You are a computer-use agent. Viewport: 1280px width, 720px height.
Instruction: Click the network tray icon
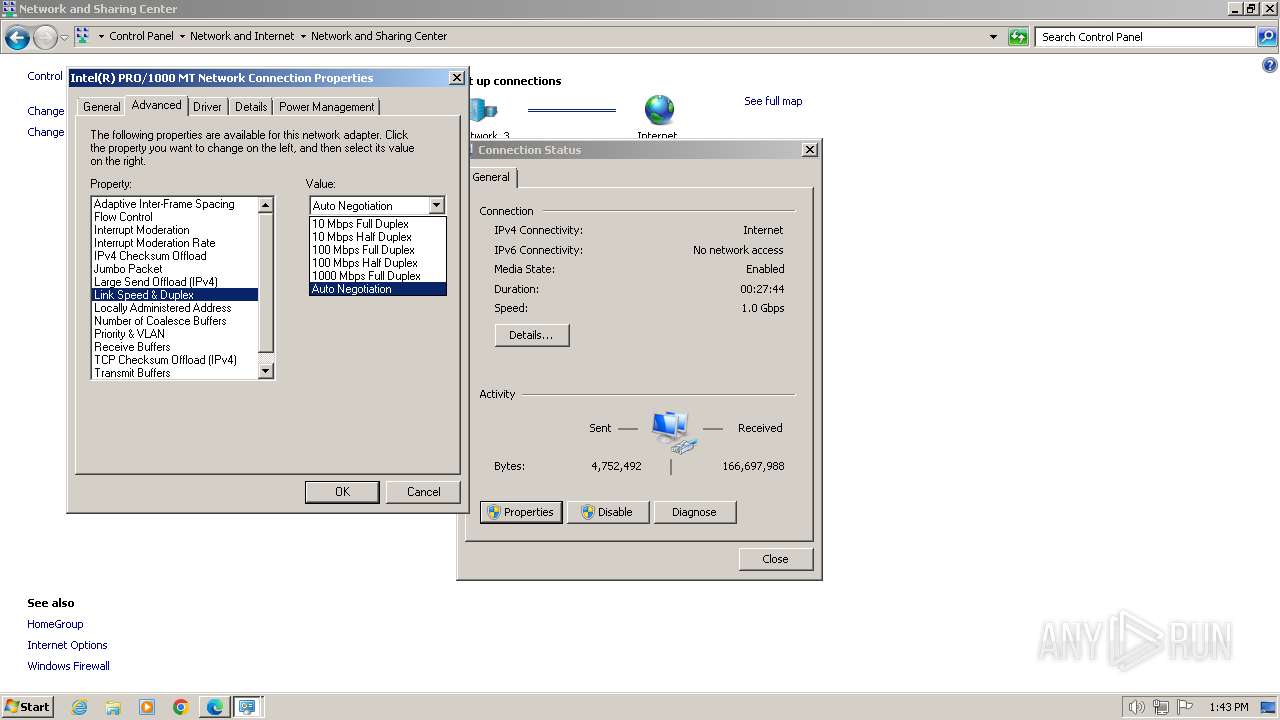(x=1161, y=707)
